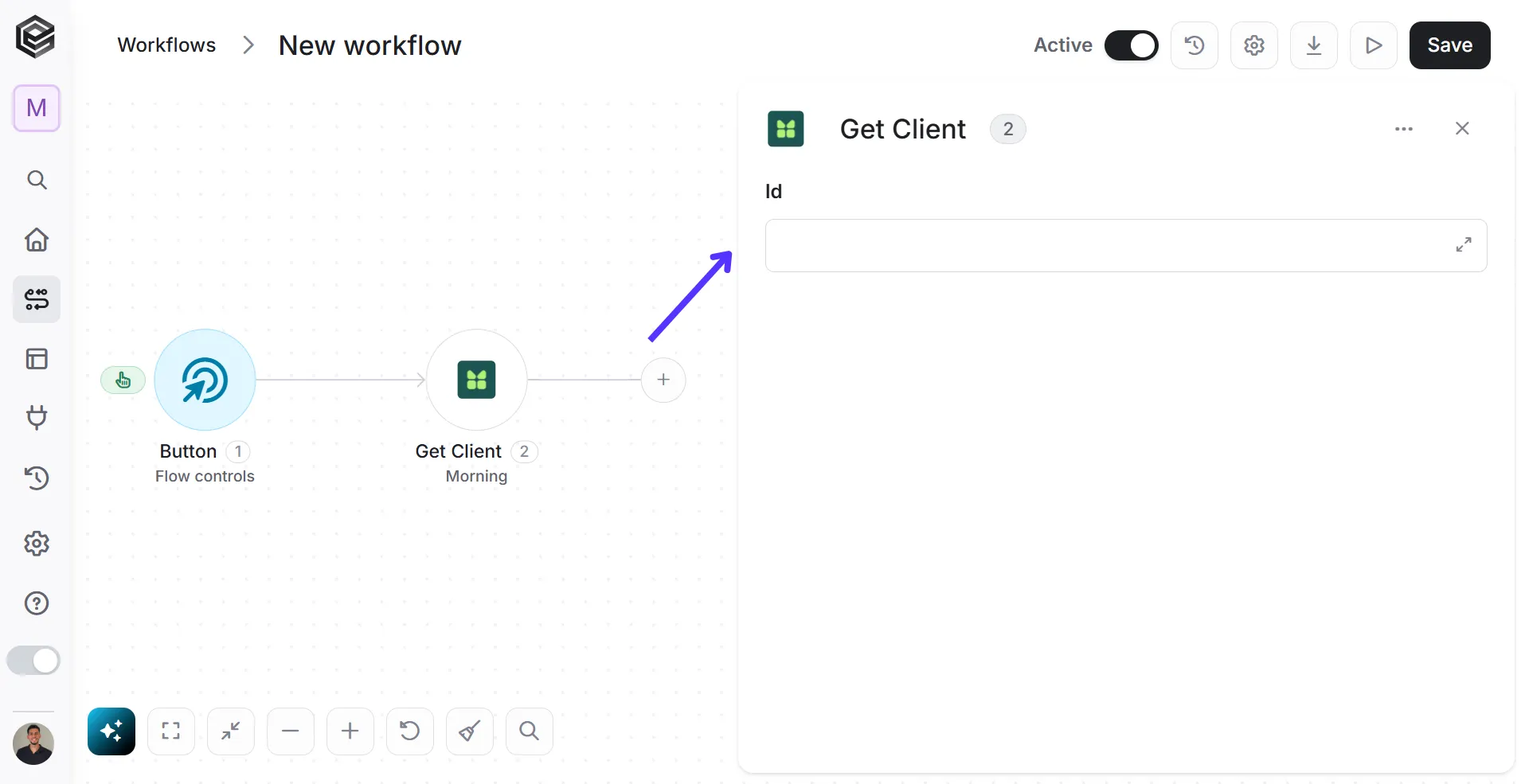Toggle the Active workflow switch
Image resolution: width=1525 pixels, height=784 pixels.
[1131, 45]
